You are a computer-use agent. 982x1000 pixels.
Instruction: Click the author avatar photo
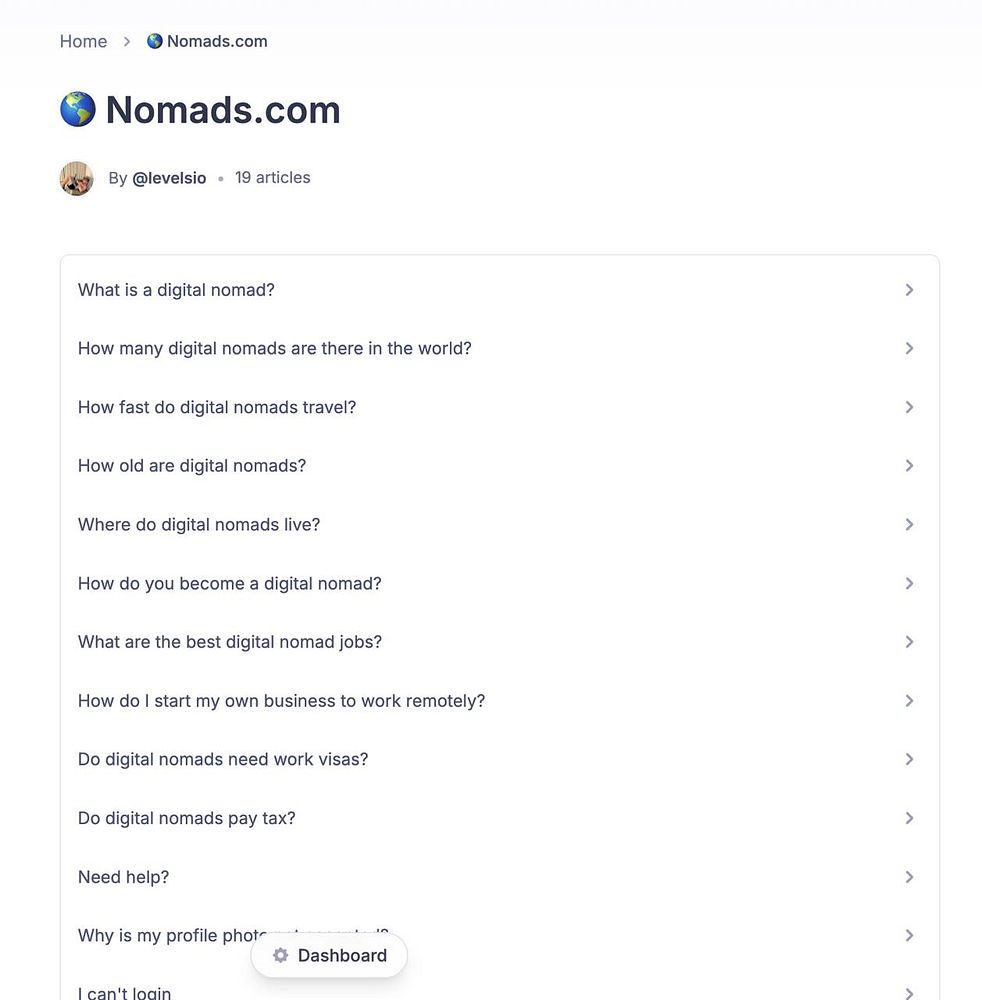(x=77, y=178)
